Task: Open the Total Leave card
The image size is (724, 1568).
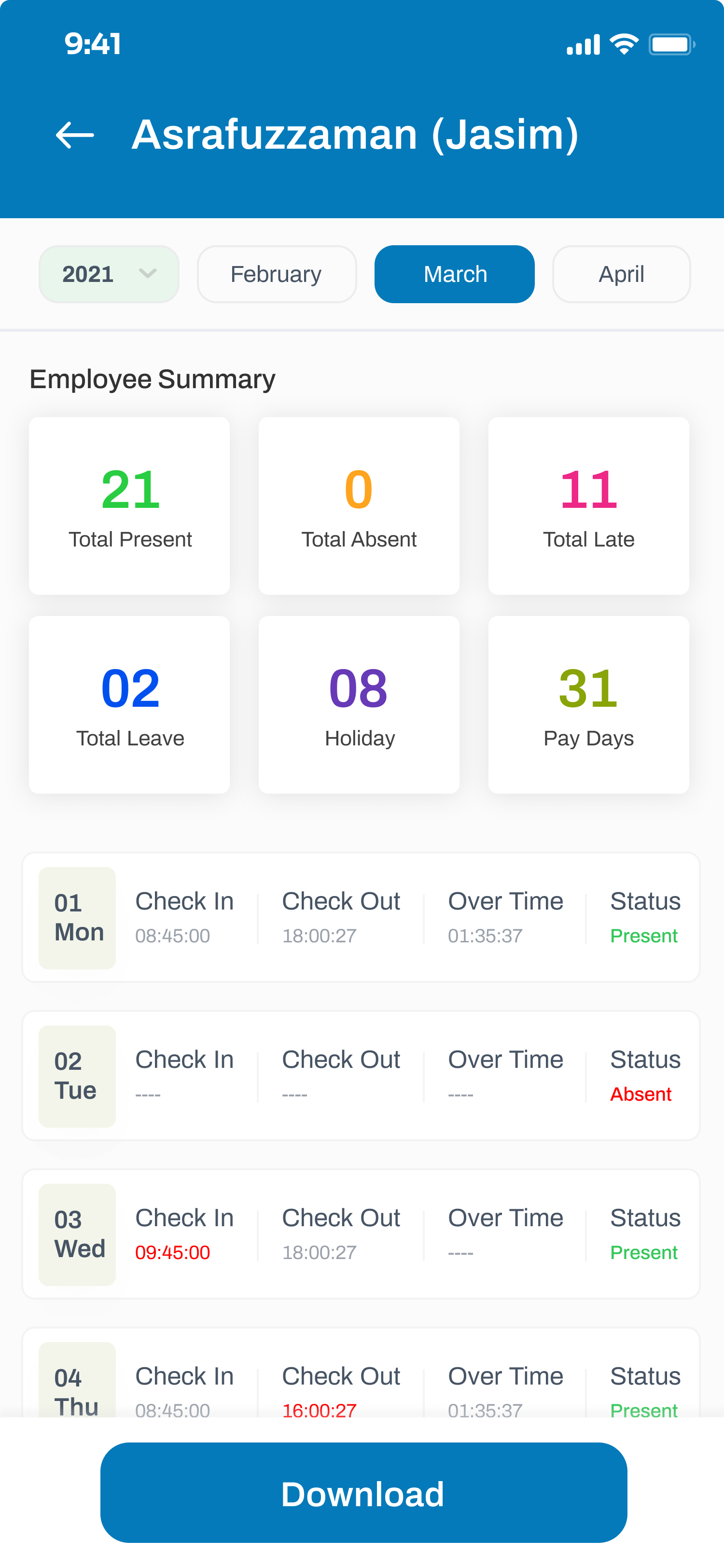Action: coord(129,704)
